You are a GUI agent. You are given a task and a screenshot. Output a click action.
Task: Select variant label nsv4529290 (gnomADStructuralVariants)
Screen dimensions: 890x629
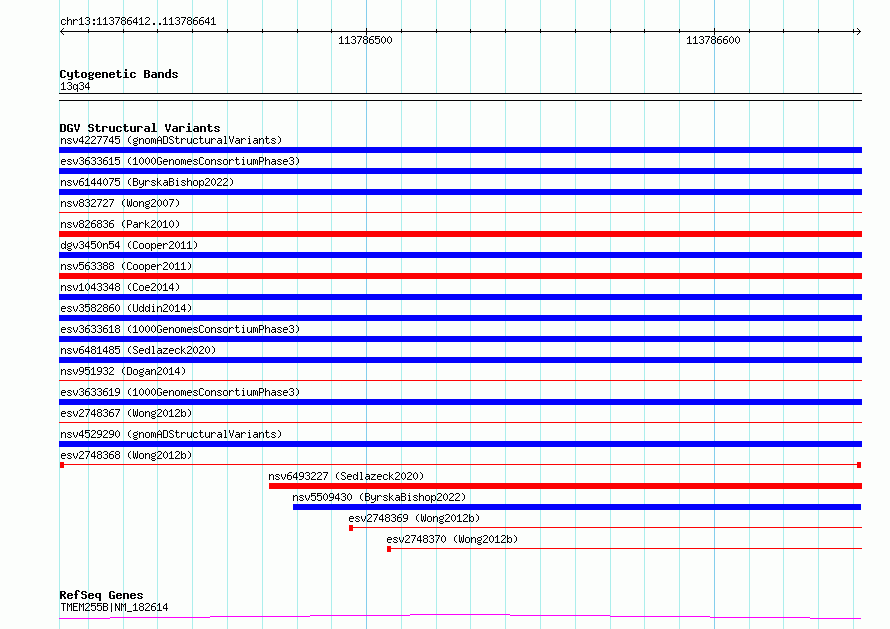(171, 434)
